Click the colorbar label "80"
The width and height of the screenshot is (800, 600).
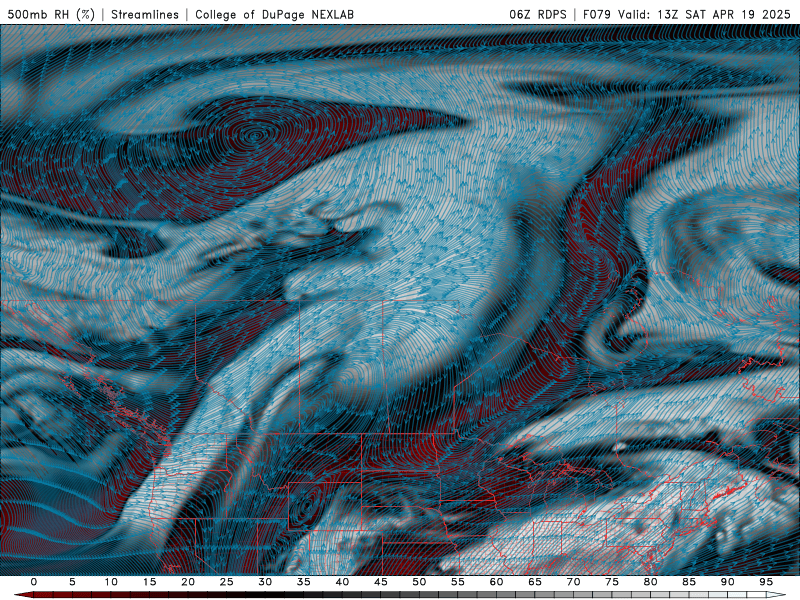[x=650, y=582]
